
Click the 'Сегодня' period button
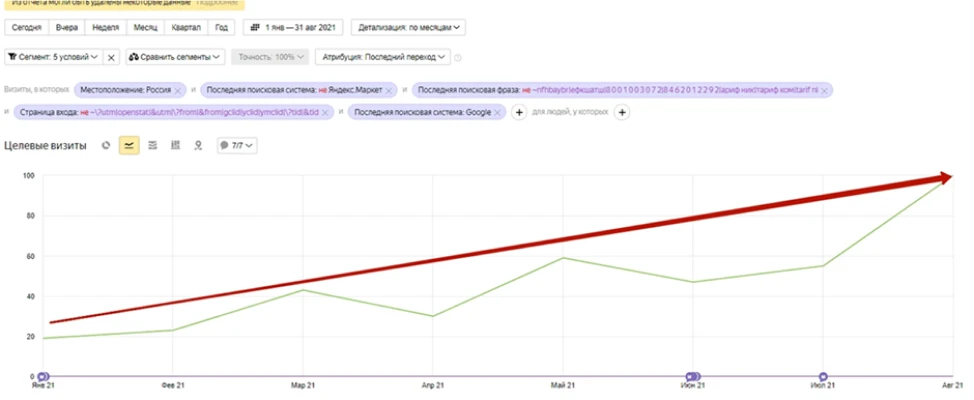pyautogui.click(x=26, y=27)
